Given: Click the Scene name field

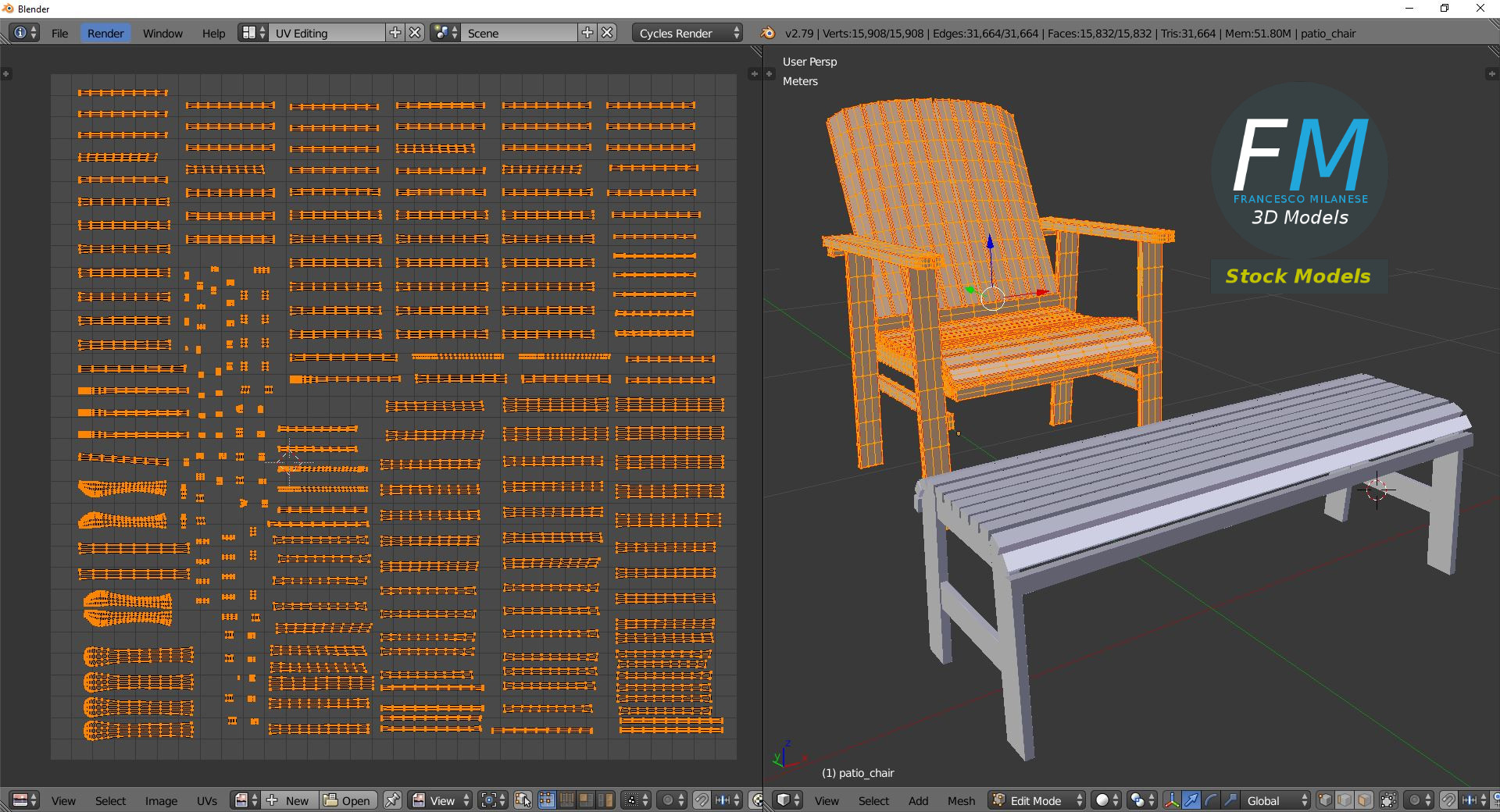Looking at the screenshot, I should 520,33.
